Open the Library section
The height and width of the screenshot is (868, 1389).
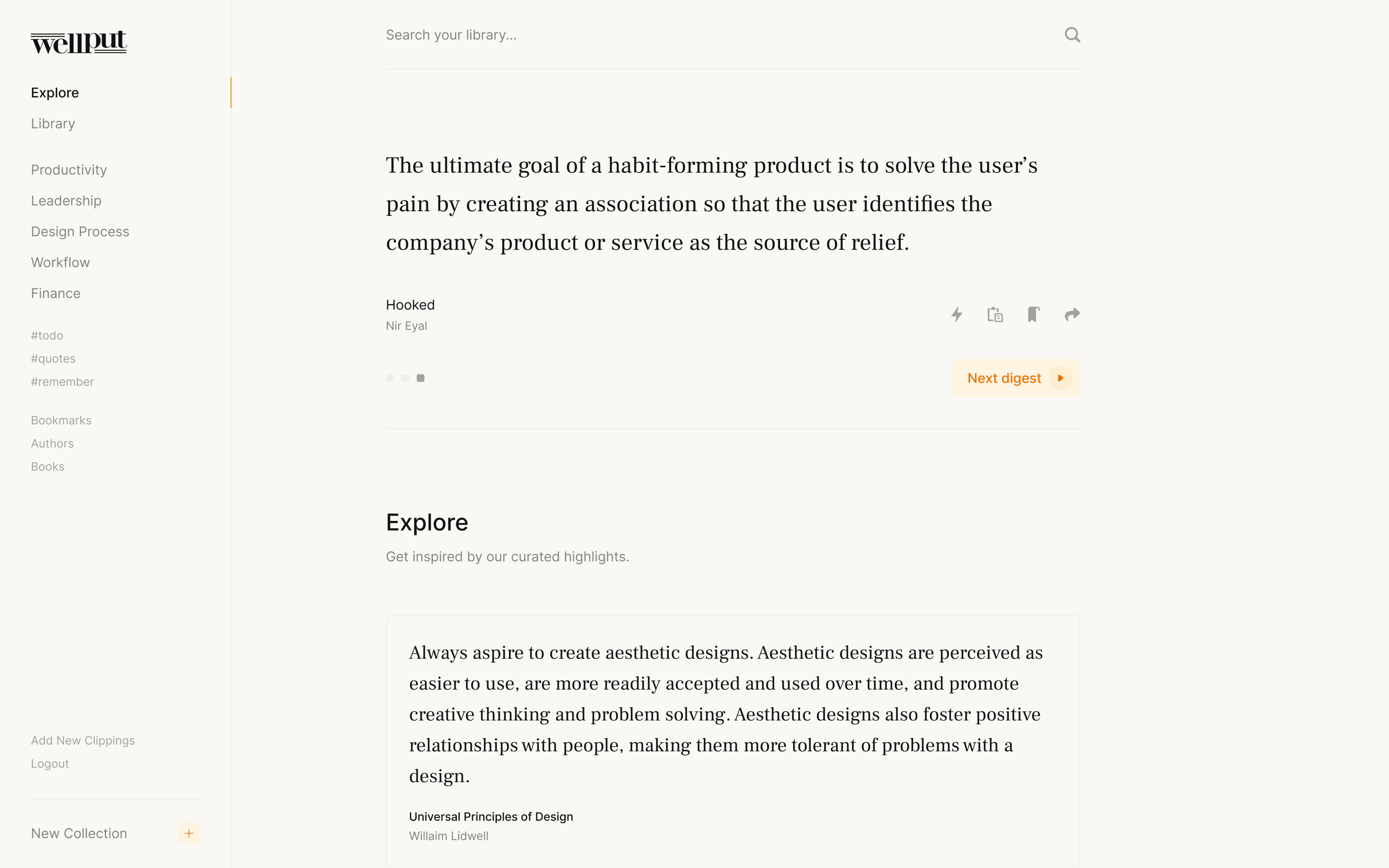pyautogui.click(x=53, y=123)
